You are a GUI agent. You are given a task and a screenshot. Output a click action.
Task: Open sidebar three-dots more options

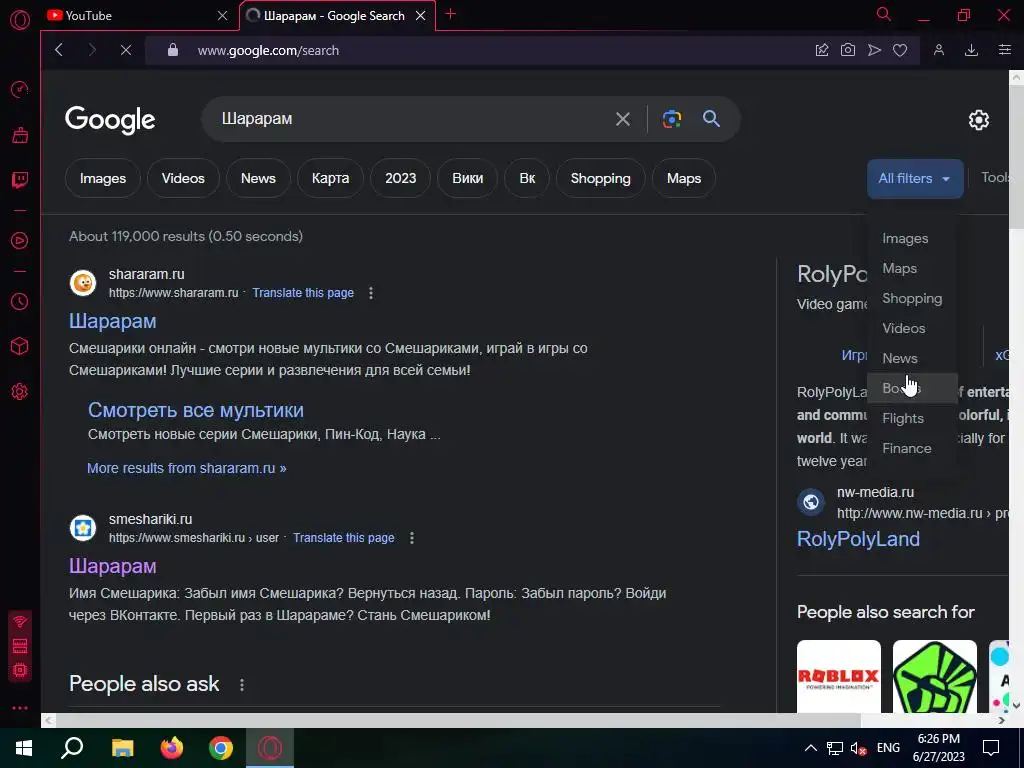pos(20,708)
